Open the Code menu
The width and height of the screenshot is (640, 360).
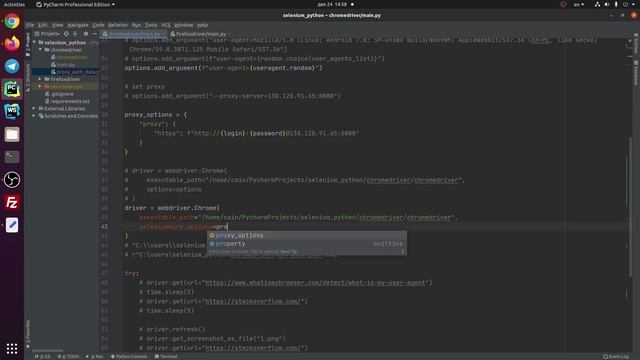pyautogui.click(x=98, y=25)
